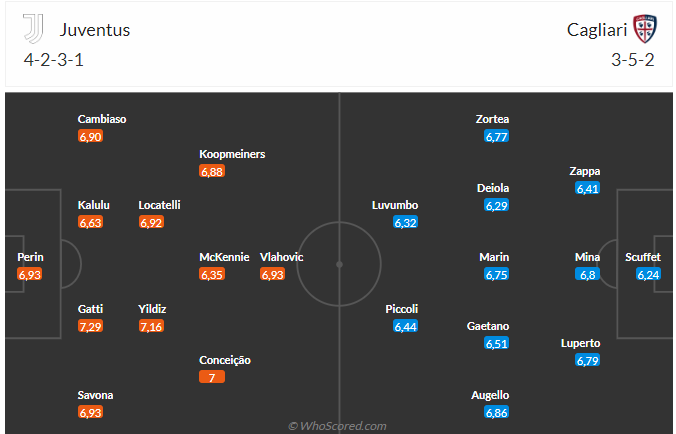Click Yildiz's 7,16 rating badge

152,326
